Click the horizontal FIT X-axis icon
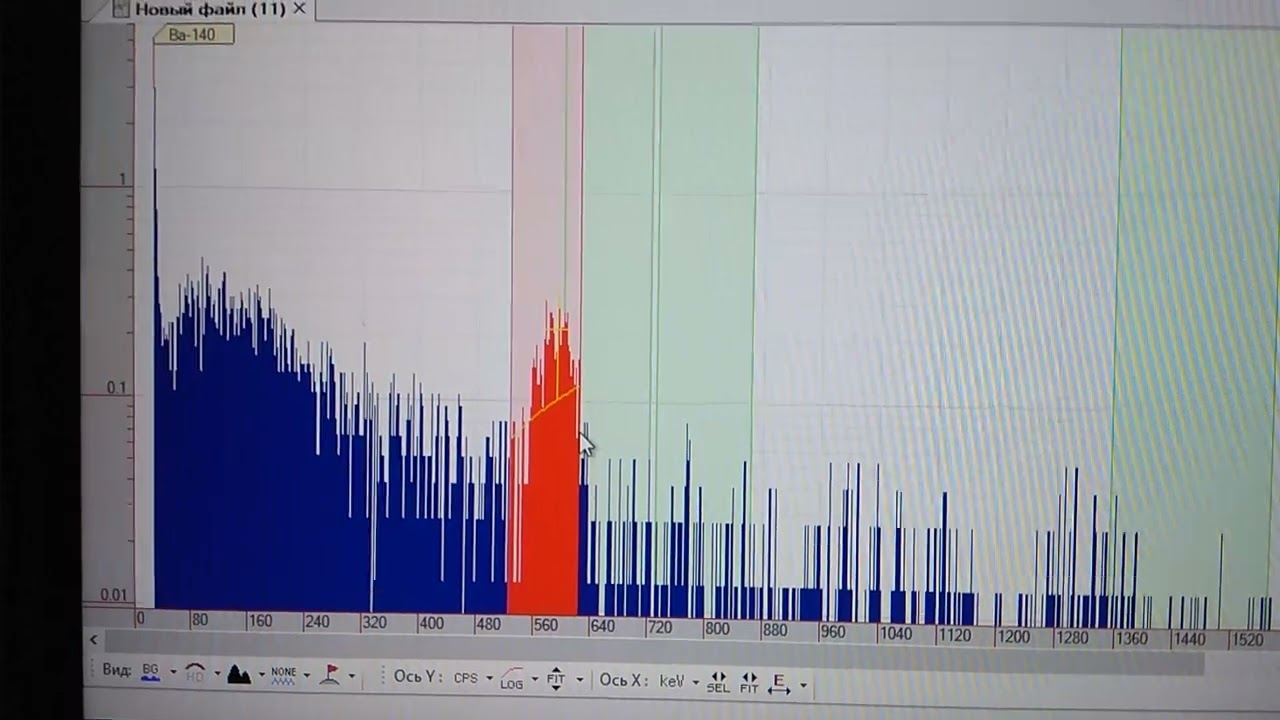This screenshot has width=1280, height=720. 749,683
